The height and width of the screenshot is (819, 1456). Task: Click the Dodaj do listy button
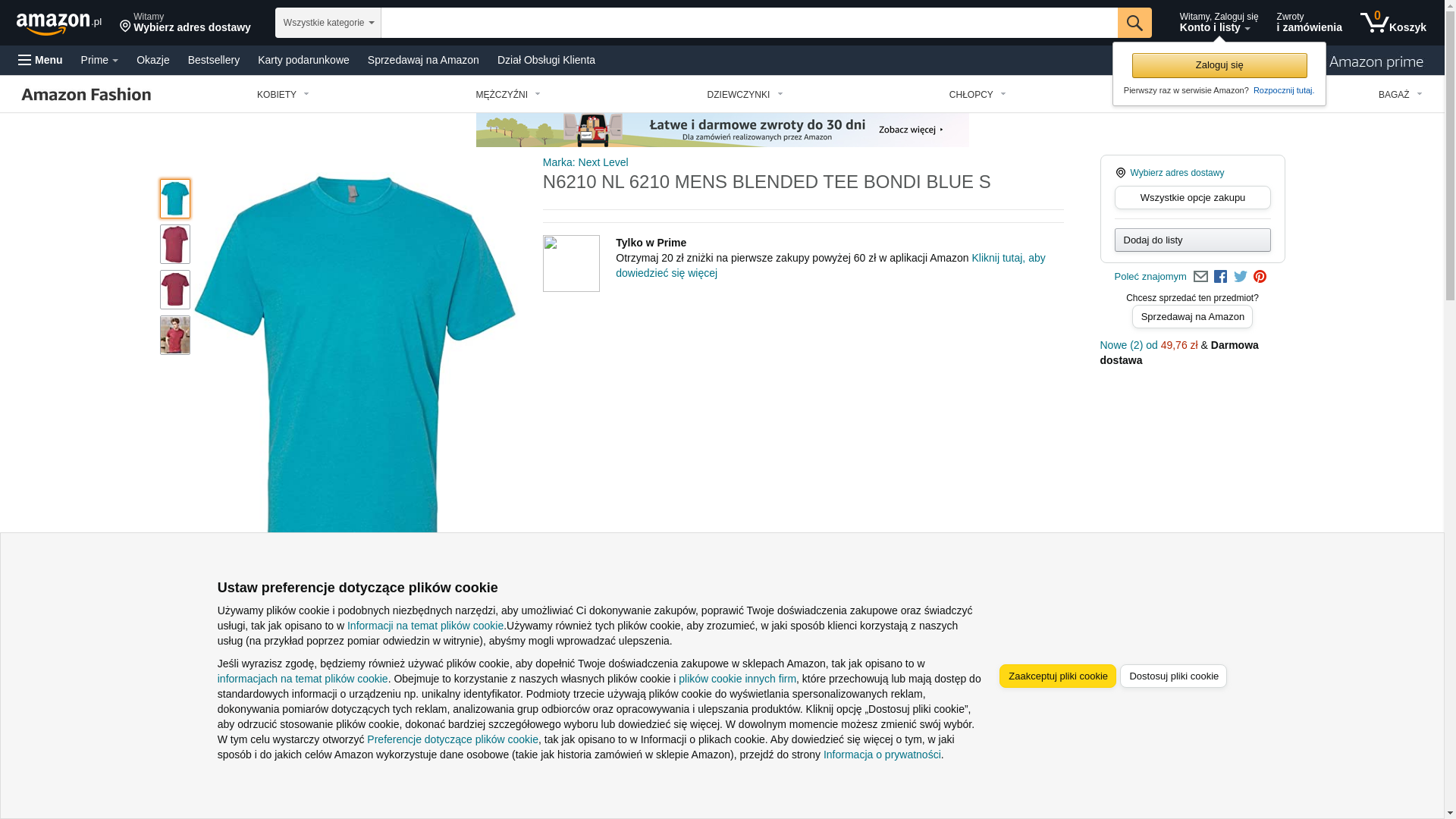pyautogui.click(x=1192, y=240)
